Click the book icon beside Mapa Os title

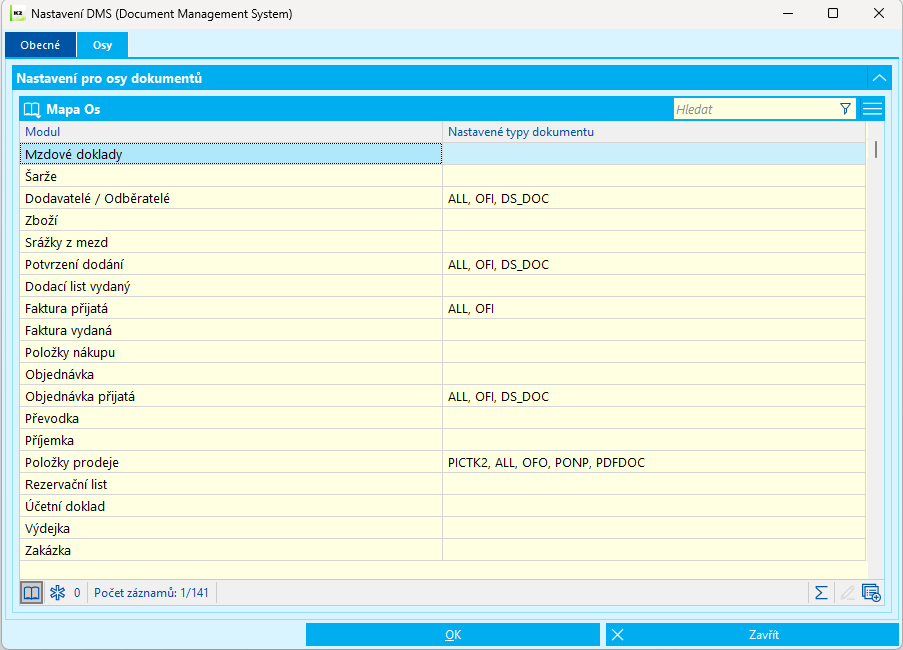pyautogui.click(x=32, y=109)
